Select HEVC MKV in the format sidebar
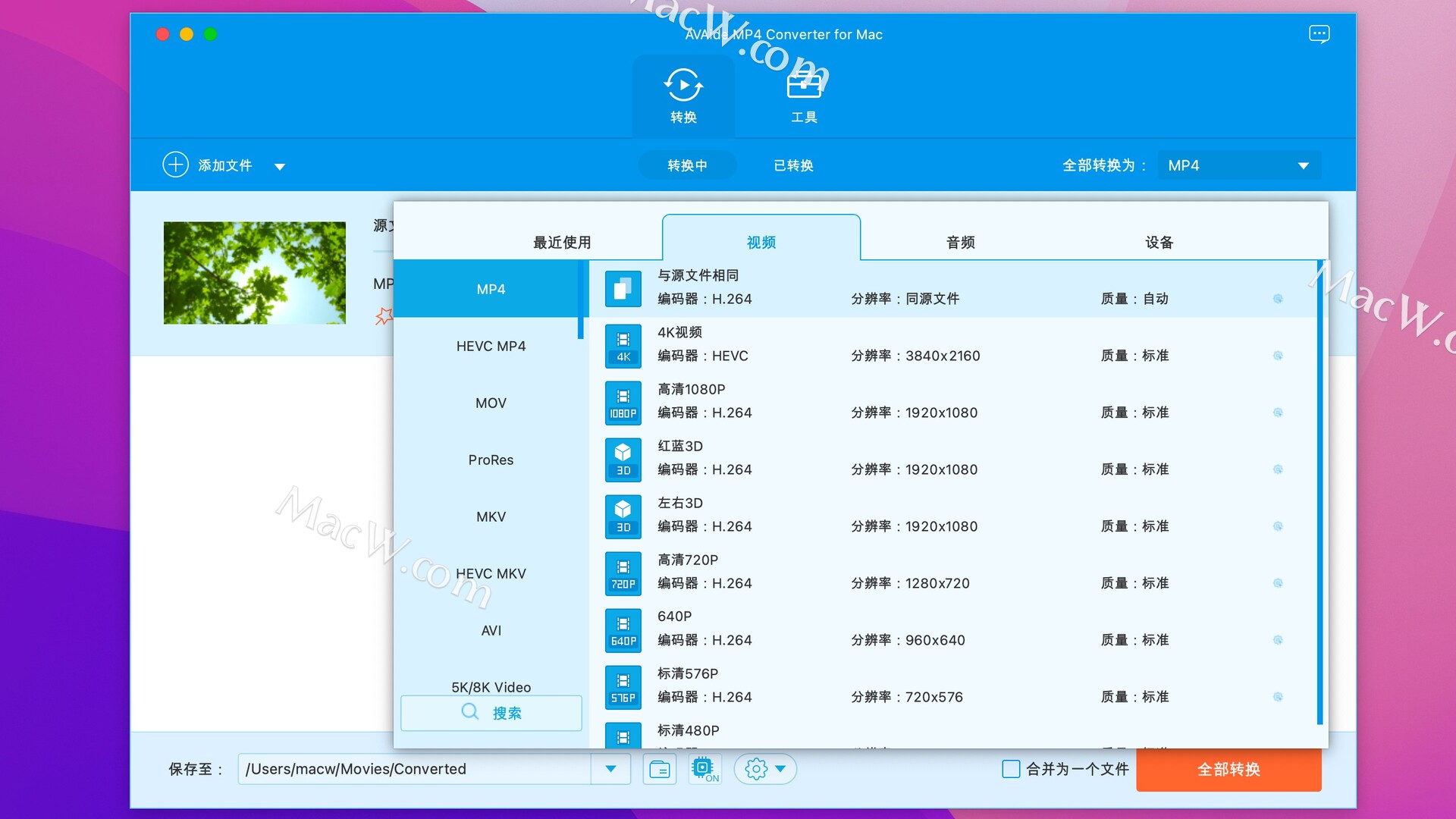 (x=491, y=573)
